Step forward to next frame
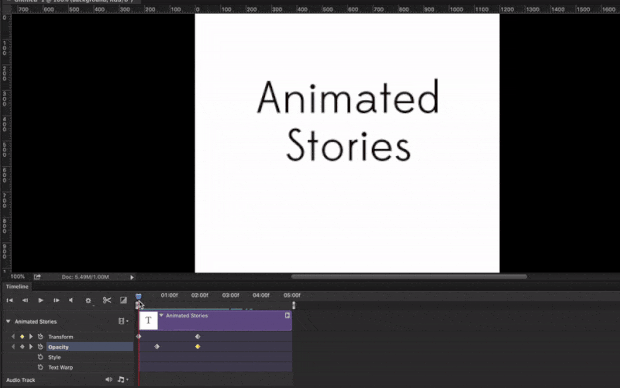The height and width of the screenshot is (388, 620). (56, 301)
